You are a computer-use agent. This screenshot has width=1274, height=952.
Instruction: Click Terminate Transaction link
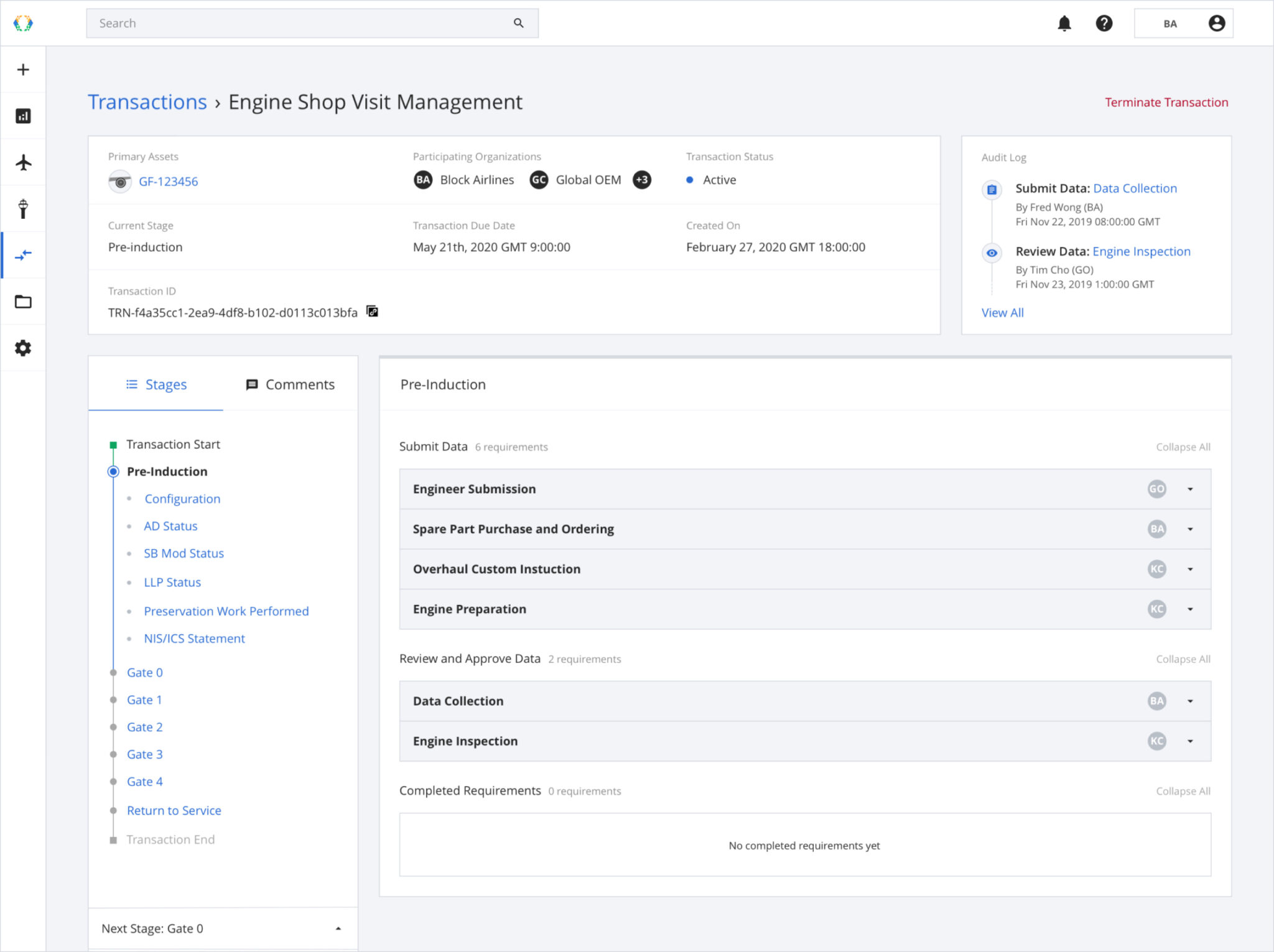[1166, 103]
